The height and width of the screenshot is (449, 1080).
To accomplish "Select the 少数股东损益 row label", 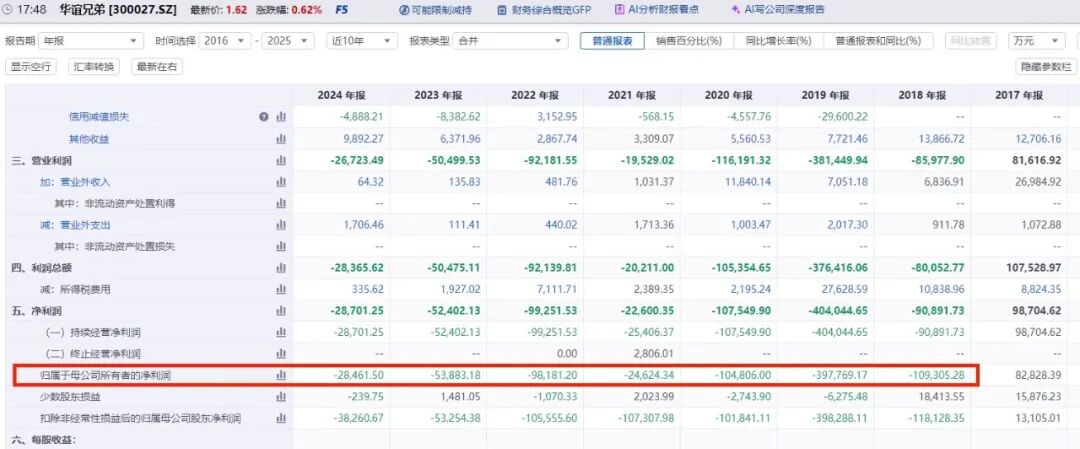I will [72, 397].
